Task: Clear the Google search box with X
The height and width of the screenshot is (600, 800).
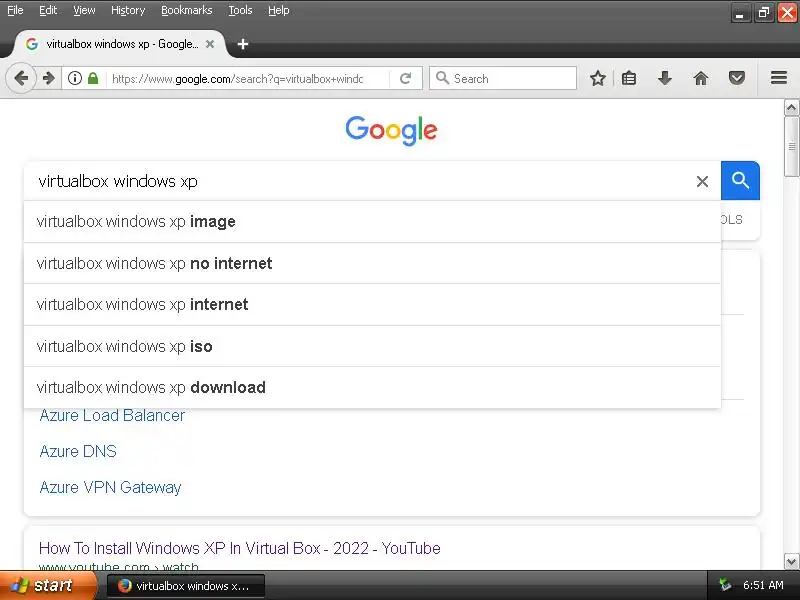Action: tap(702, 181)
